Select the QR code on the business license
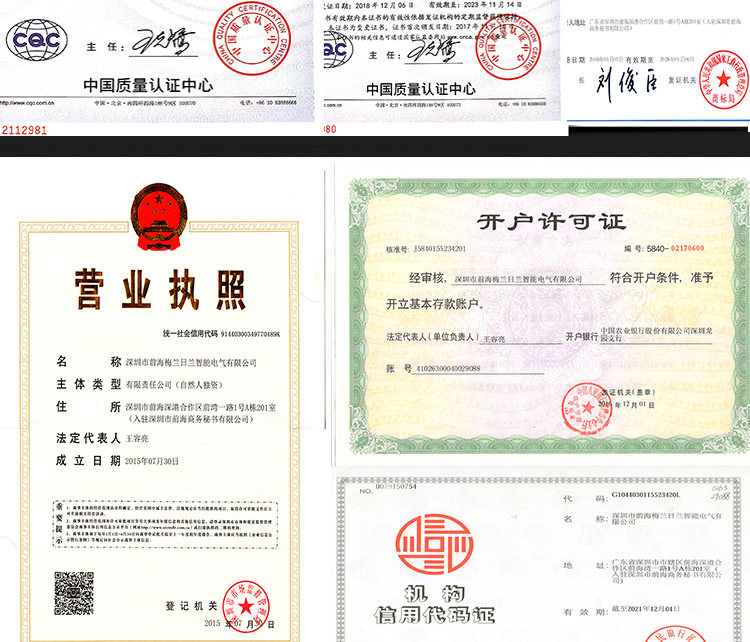 [74, 593]
